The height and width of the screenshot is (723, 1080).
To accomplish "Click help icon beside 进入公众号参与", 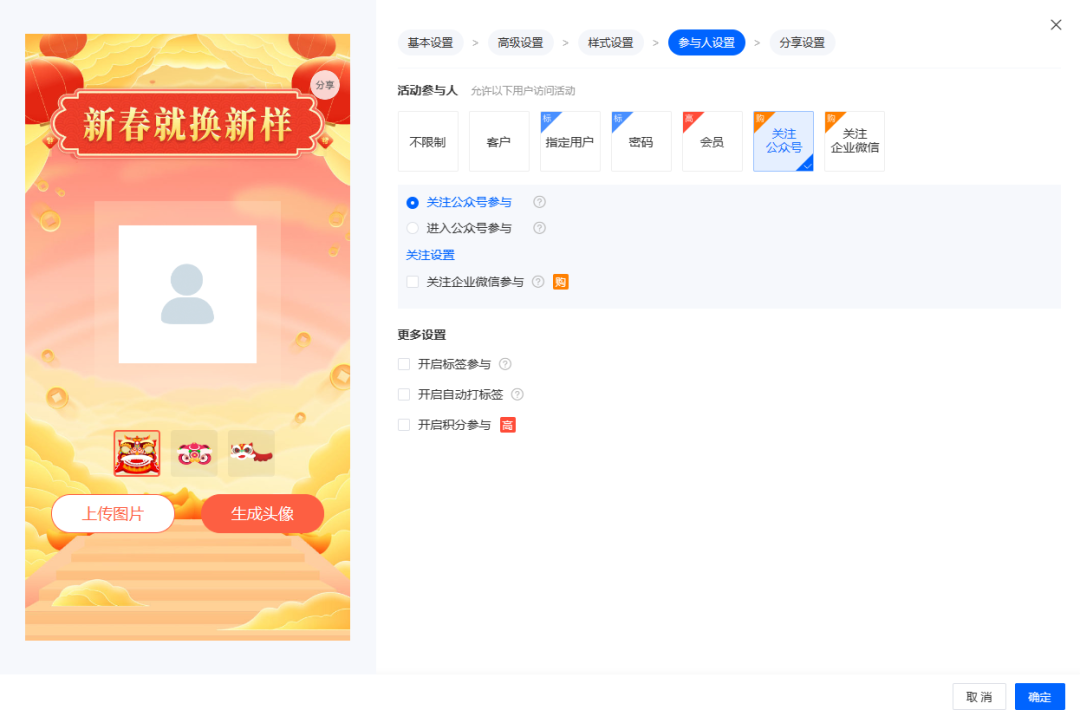I will tap(539, 228).
